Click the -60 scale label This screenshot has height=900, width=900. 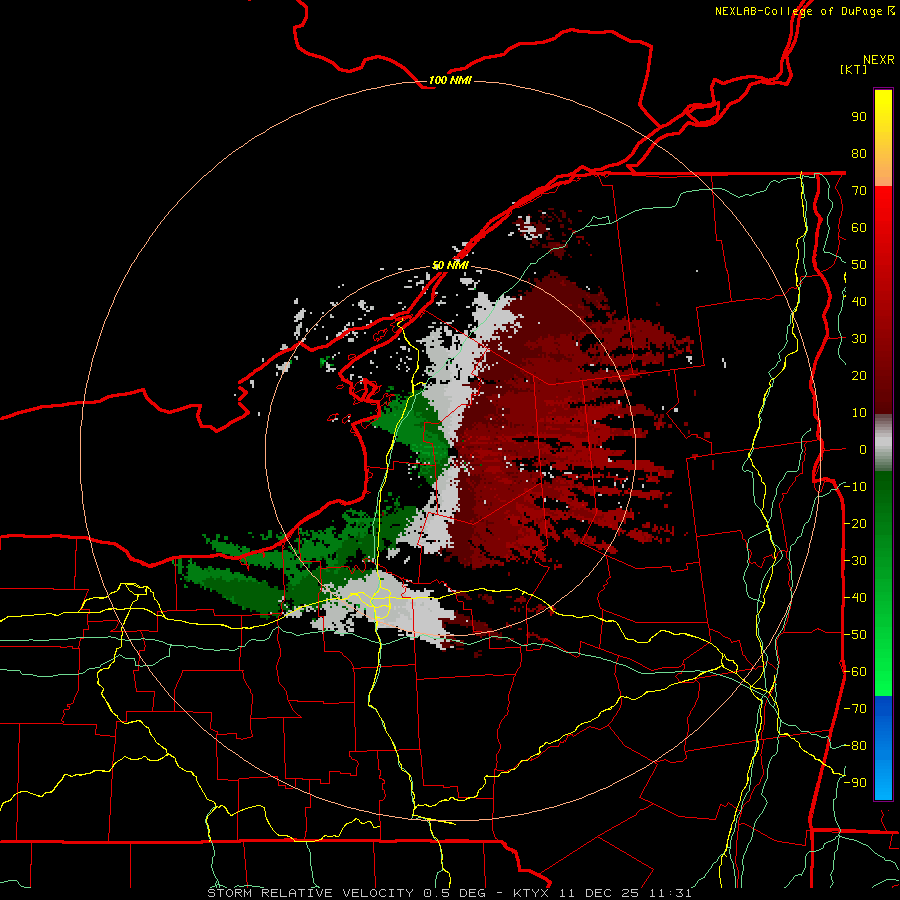pyautogui.click(x=855, y=672)
